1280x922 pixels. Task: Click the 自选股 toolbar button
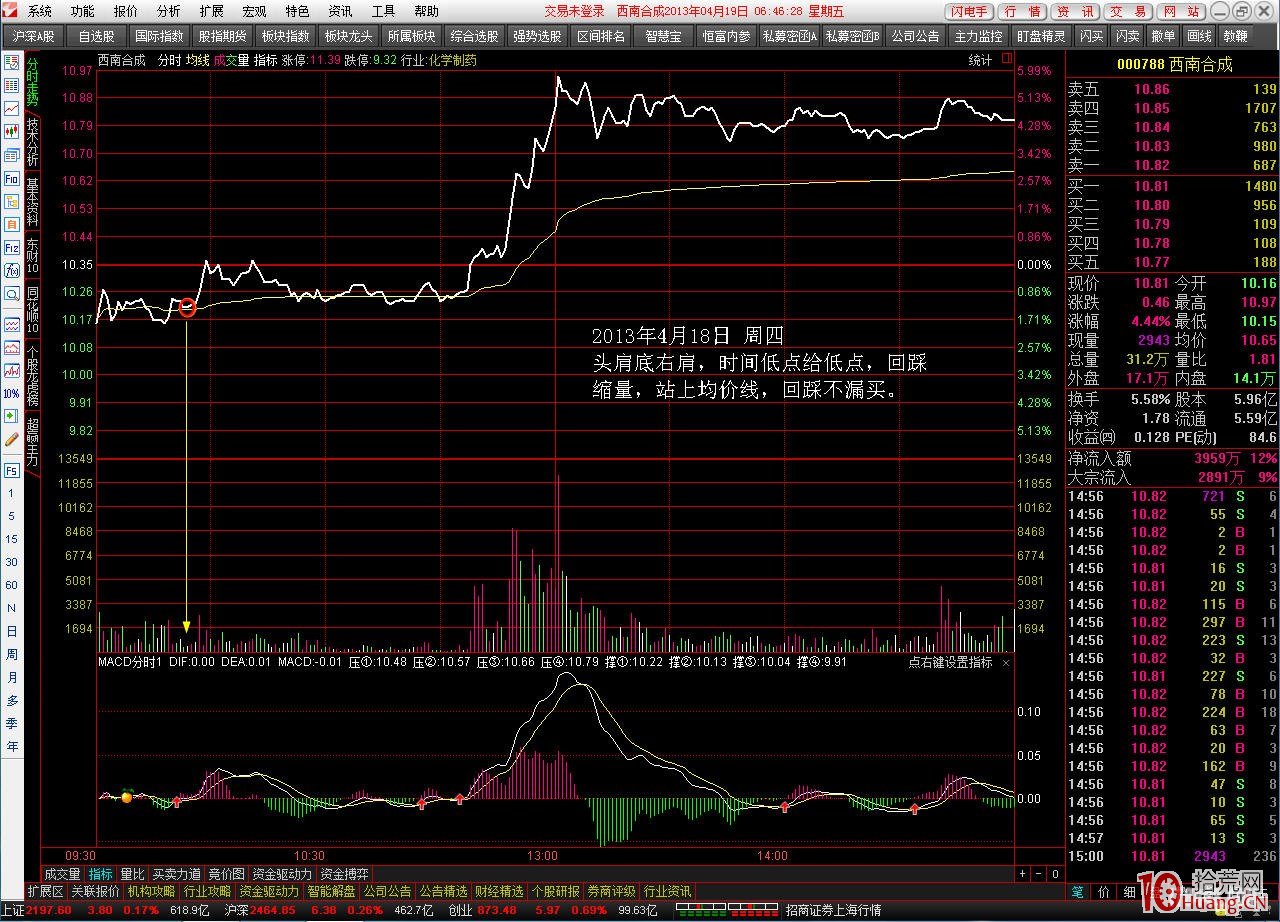click(96, 36)
